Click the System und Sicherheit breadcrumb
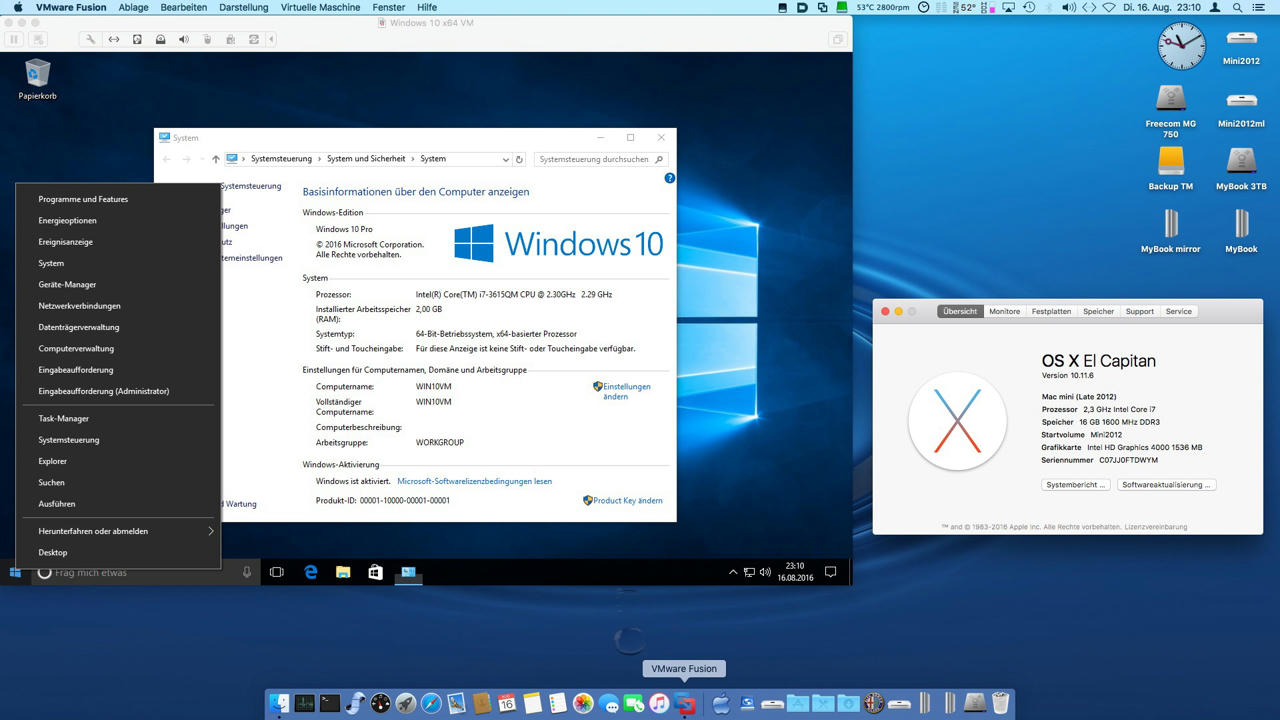The height and width of the screenshot is (720, 1280). (366, 159)
